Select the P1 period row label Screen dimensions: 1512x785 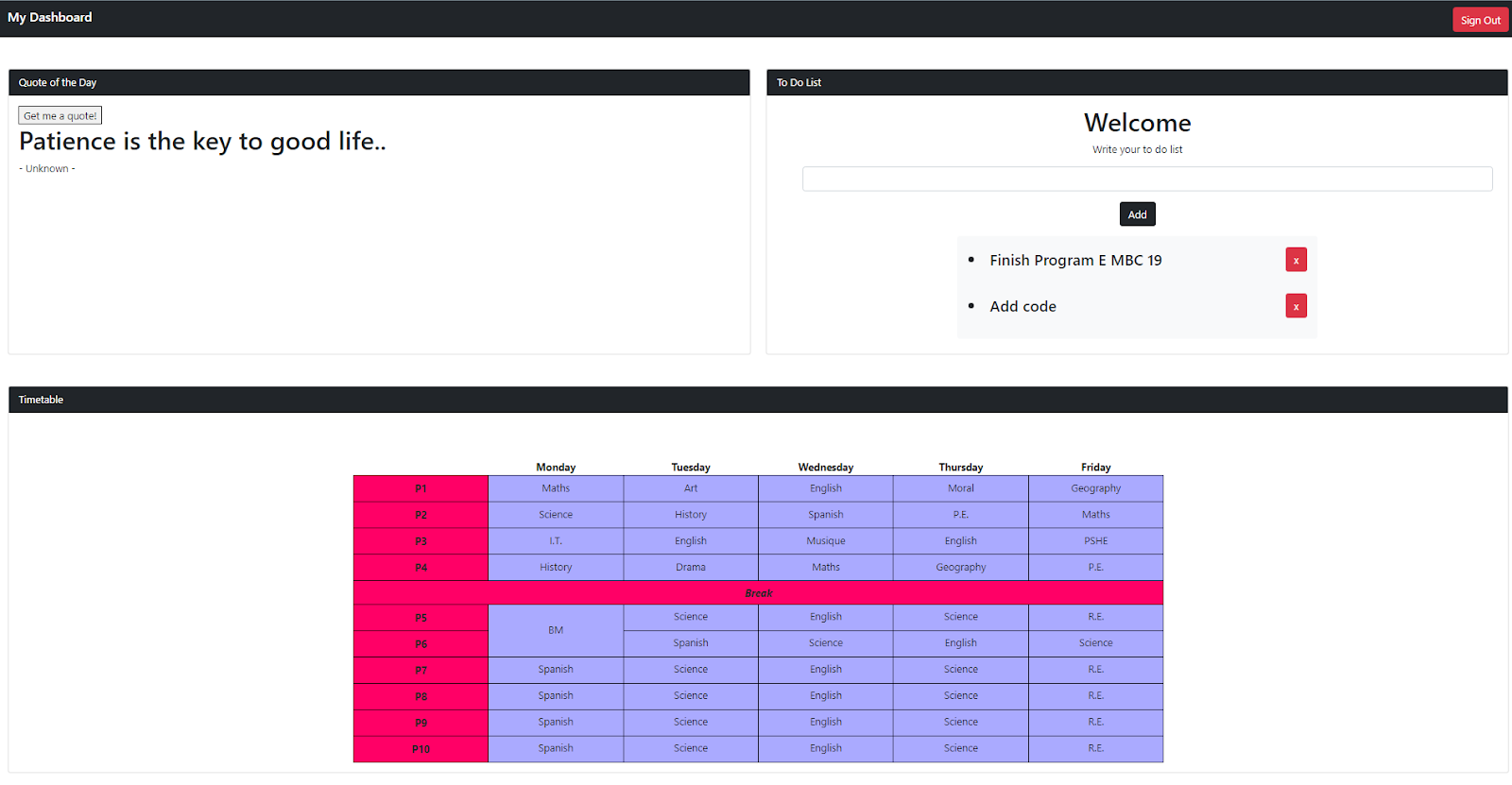point(421,488)
